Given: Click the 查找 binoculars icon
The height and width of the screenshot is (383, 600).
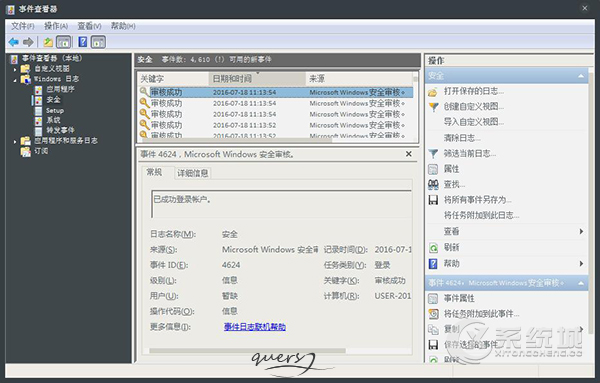Looking at the screenshot, I should 433,184.
